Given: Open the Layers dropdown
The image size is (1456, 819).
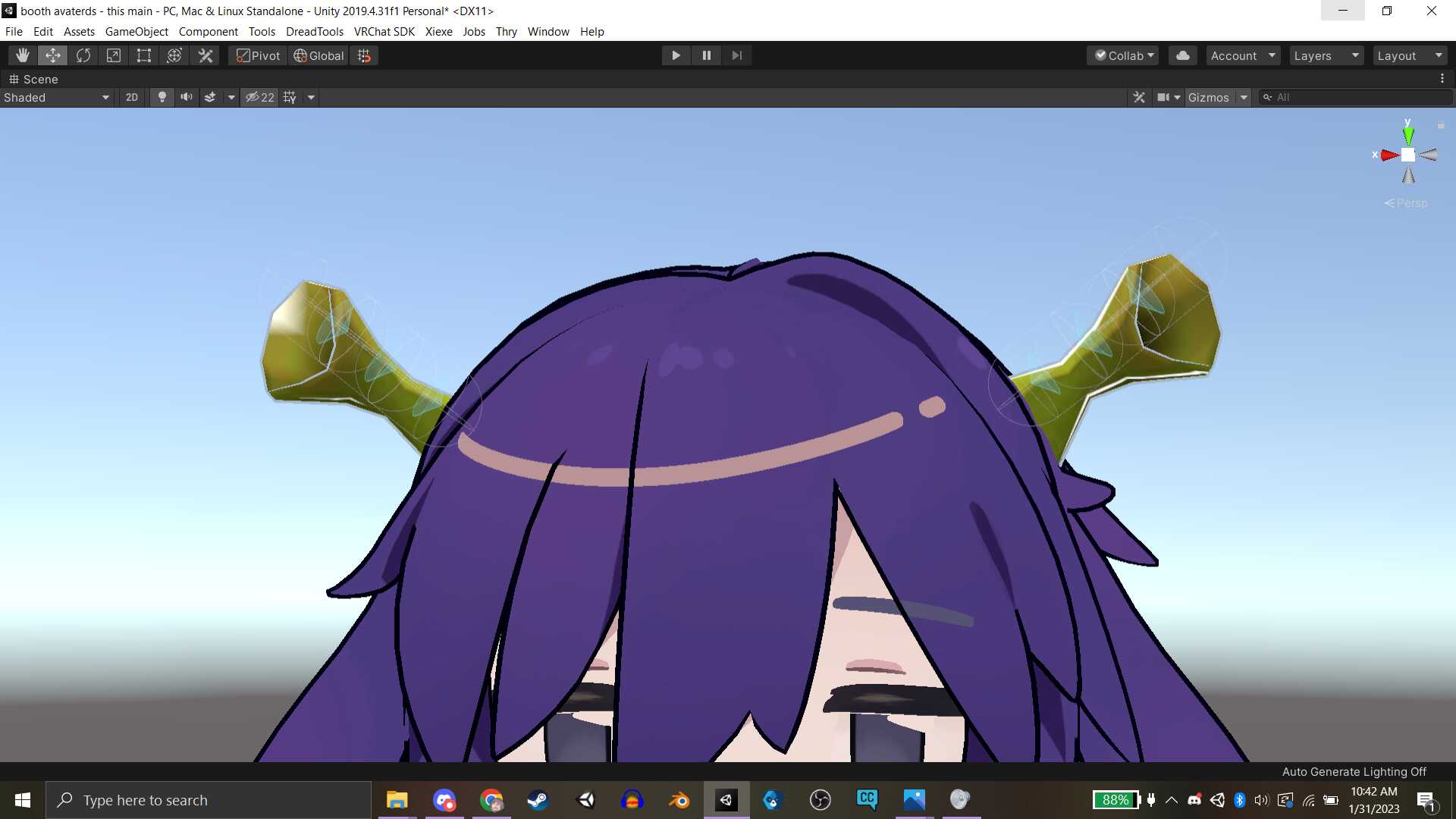Looking at the screenshot, I should [x=1326, y=55].
